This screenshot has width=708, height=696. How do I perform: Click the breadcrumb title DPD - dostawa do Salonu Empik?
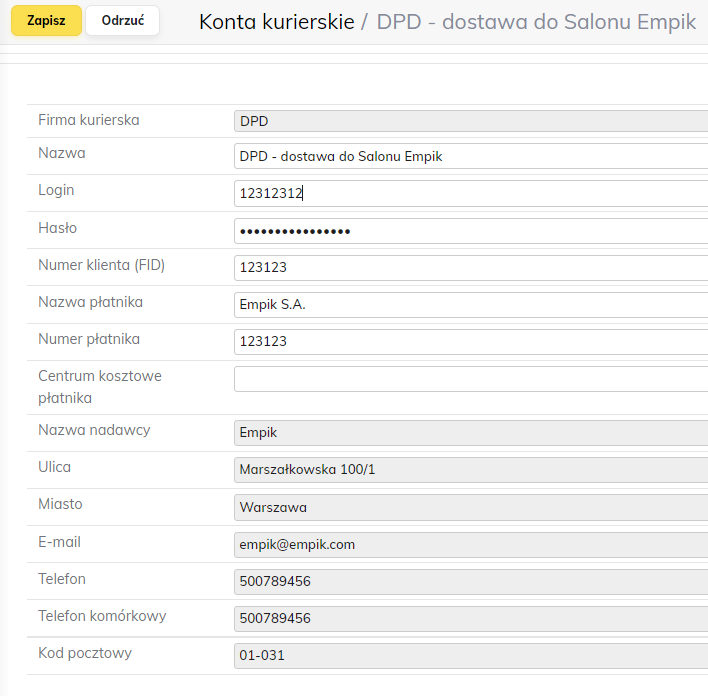pos(536,21)
